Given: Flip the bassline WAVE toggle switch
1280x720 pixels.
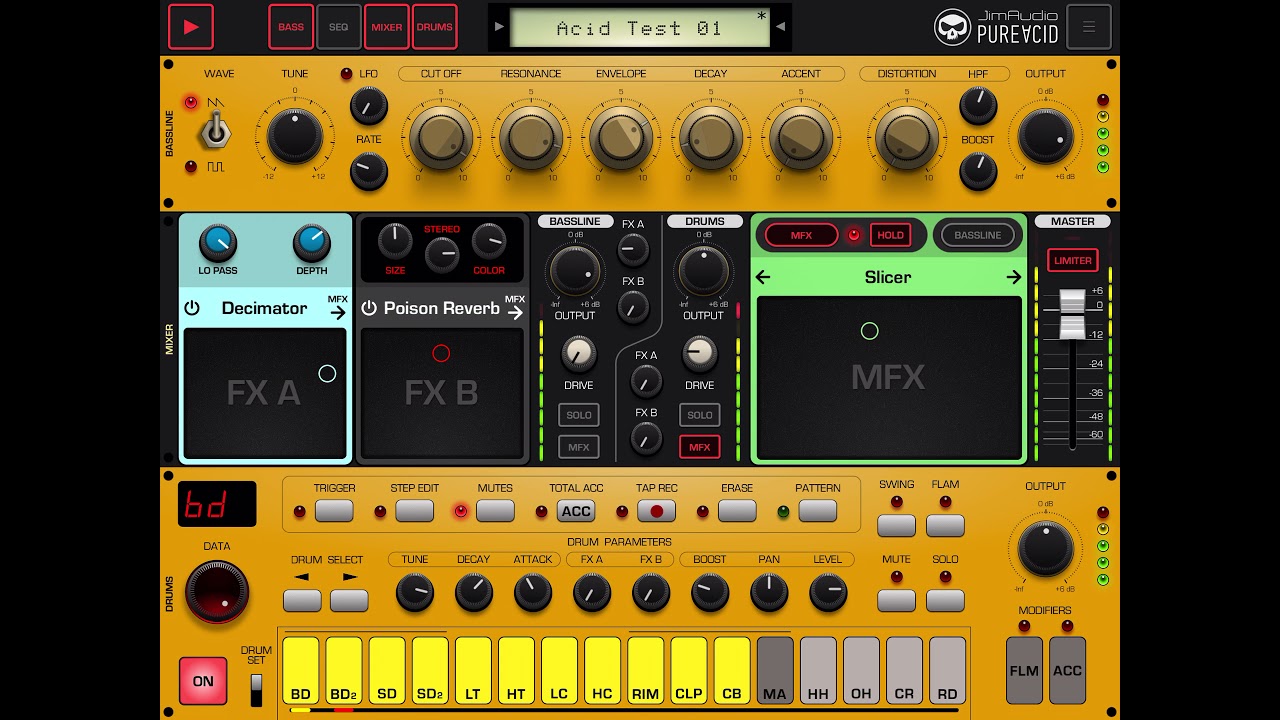Looking at the screenshot, I should [x=215, y=130].
